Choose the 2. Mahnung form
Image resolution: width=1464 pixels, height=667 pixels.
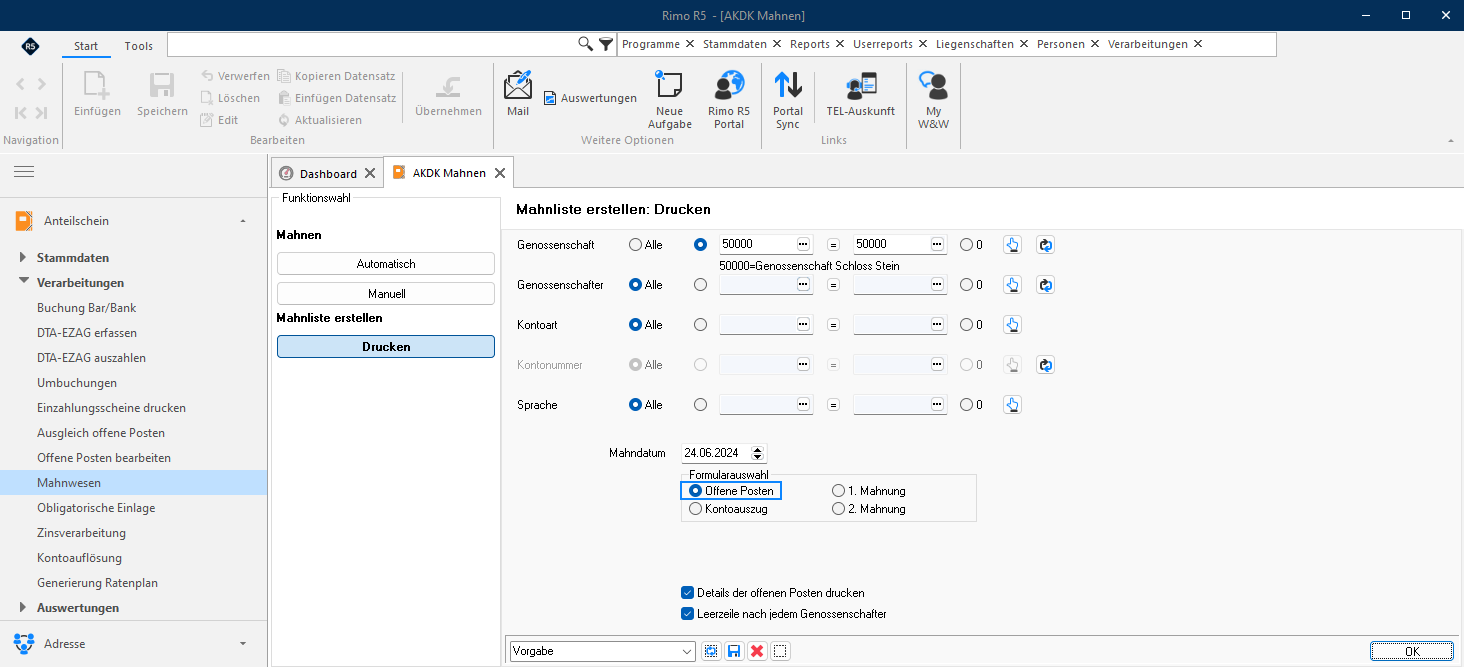pyautogui.click(x=868, y=509)
